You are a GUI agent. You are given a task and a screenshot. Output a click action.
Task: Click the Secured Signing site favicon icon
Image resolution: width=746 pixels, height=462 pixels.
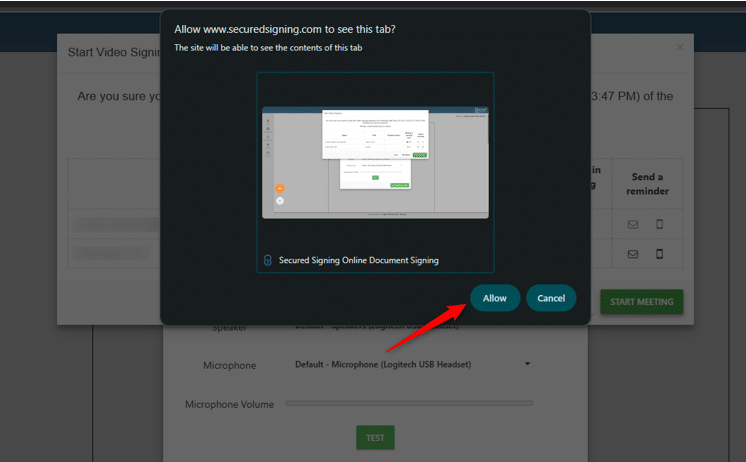[267, 260]
